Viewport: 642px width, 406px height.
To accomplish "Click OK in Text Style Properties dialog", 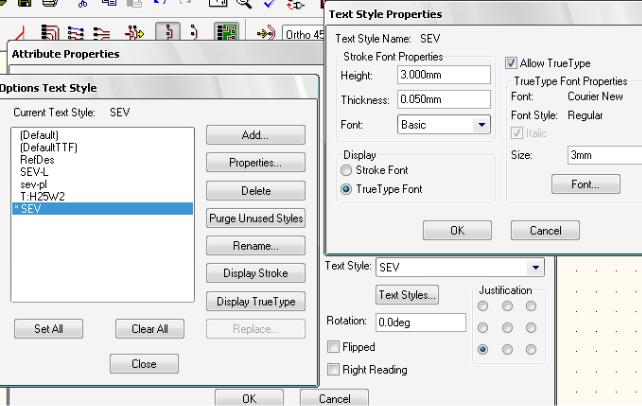I will click(457, 230).
